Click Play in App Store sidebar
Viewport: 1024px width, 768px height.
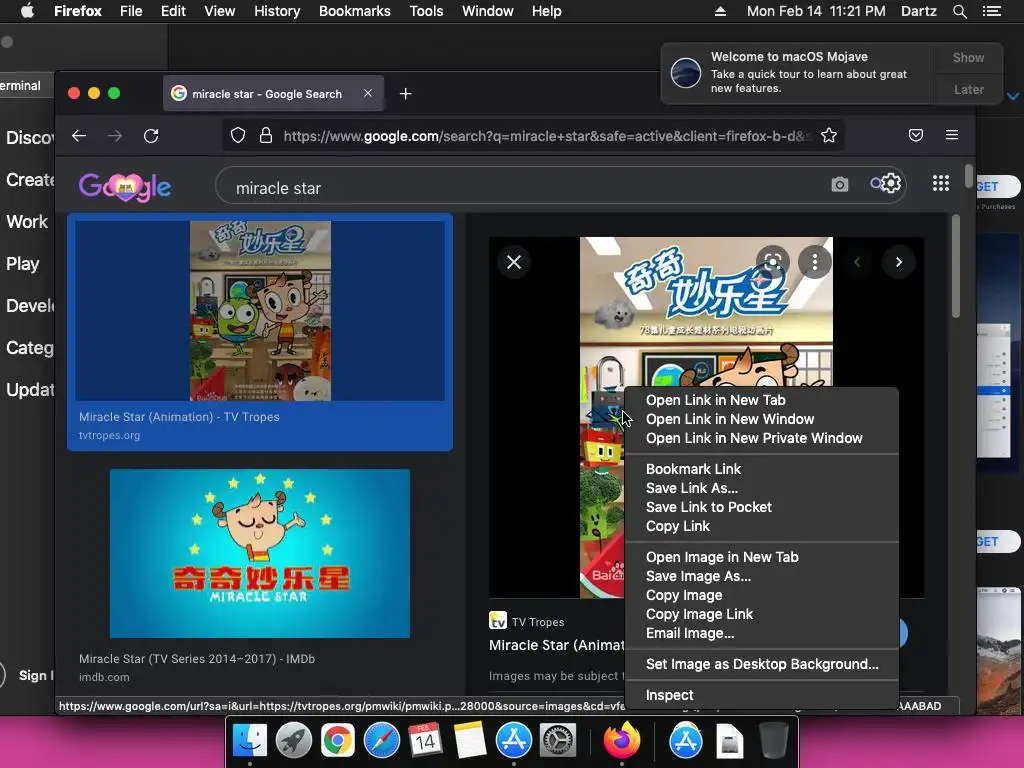[23, 264]
